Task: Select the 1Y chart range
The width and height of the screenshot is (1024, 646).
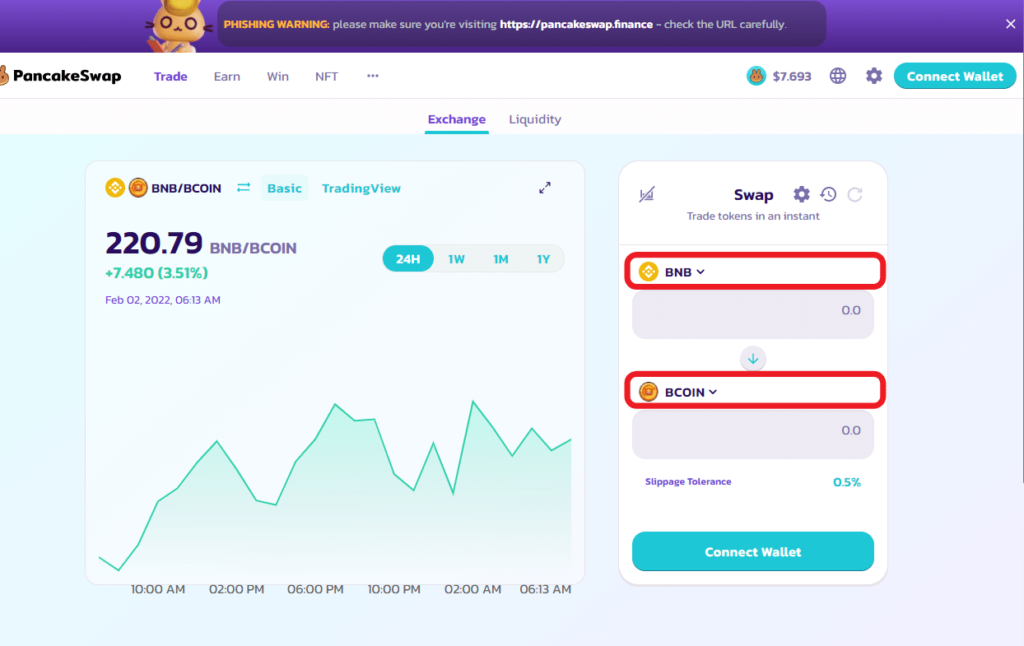Action: 543,259
